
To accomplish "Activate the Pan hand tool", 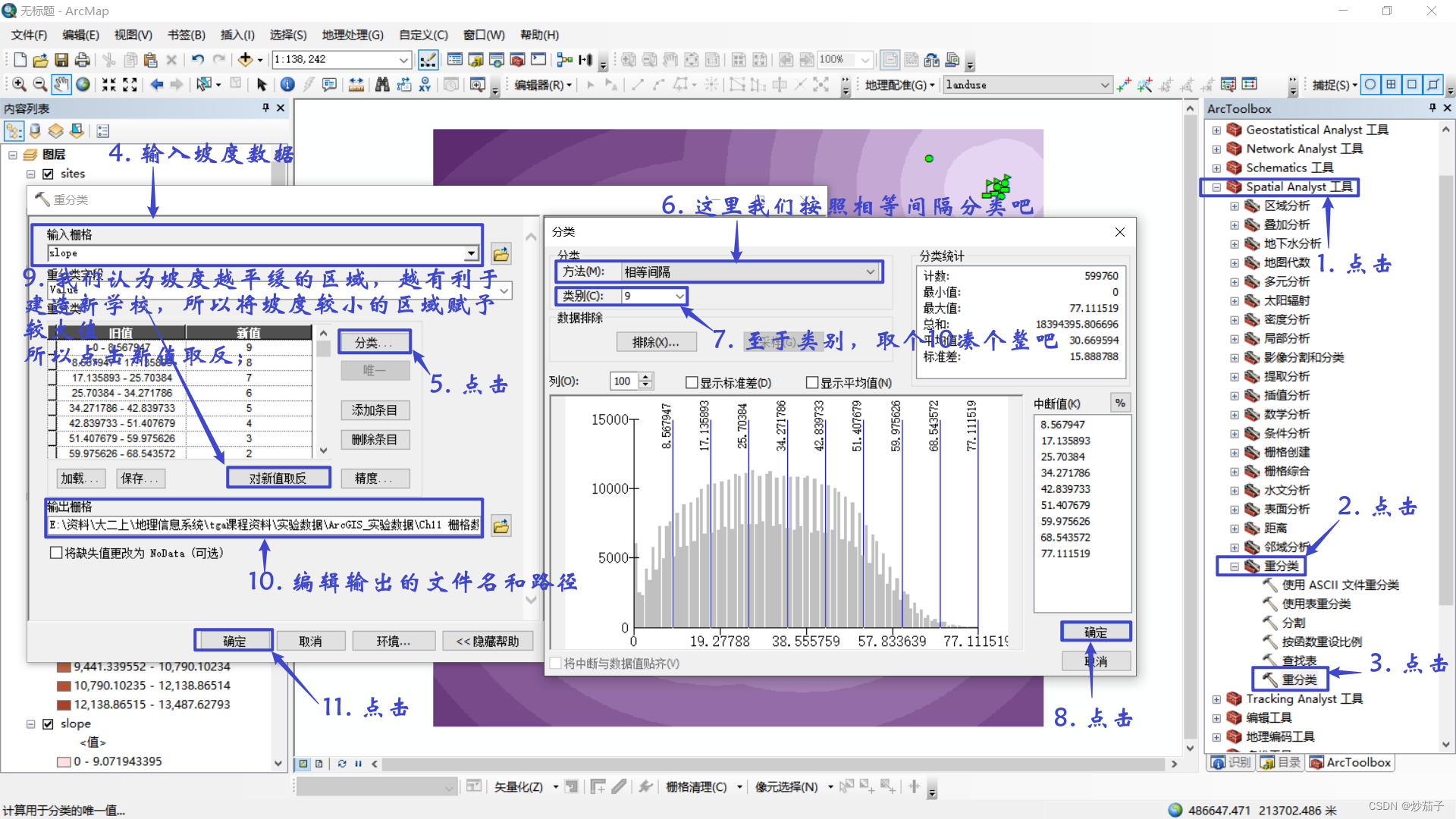I will pos(61,84).
